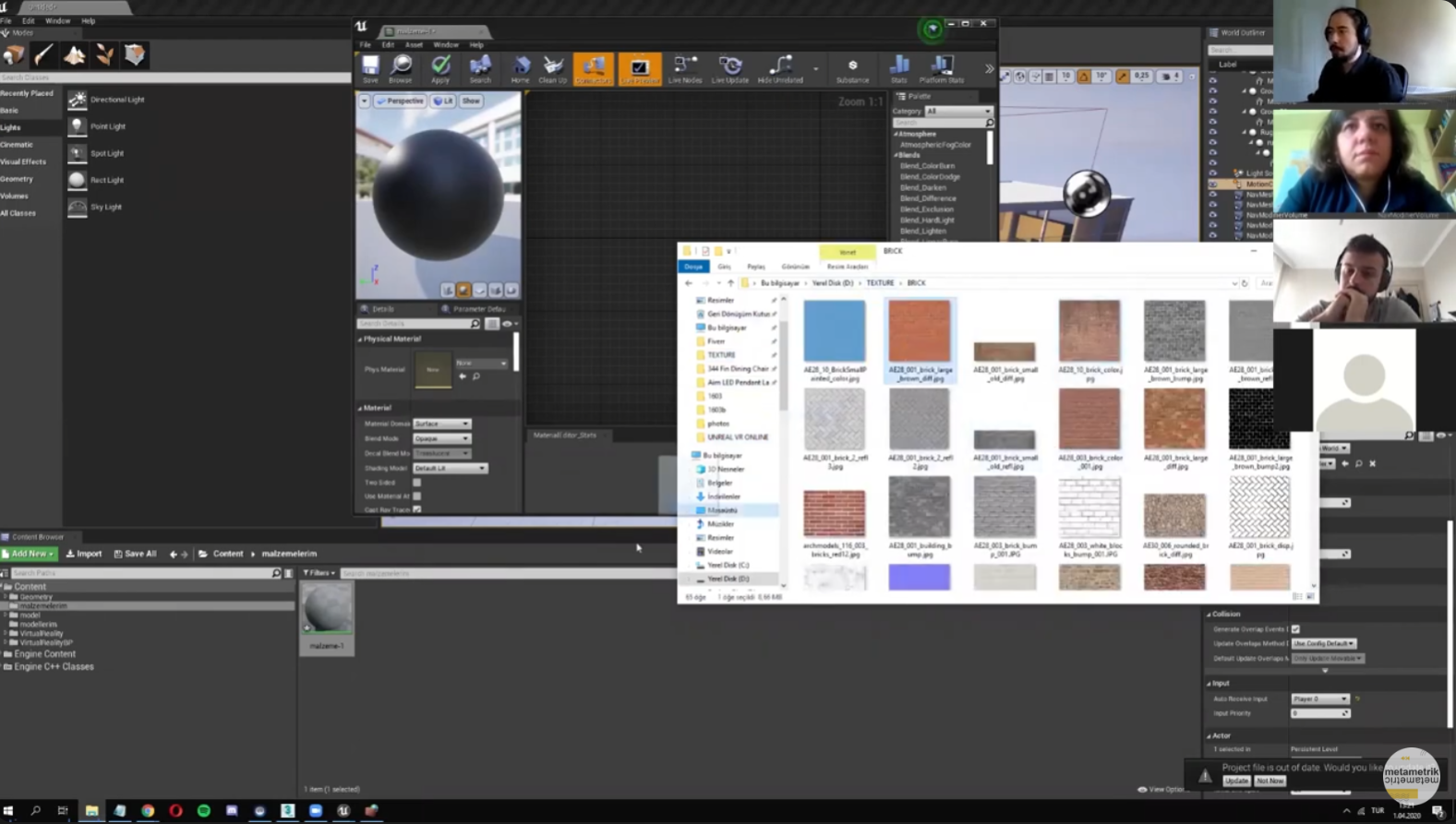This screenshot has width=1456, height=824.
Task: Select Blend_ColorDodge in the palette
Action: (x=930, y=176)
